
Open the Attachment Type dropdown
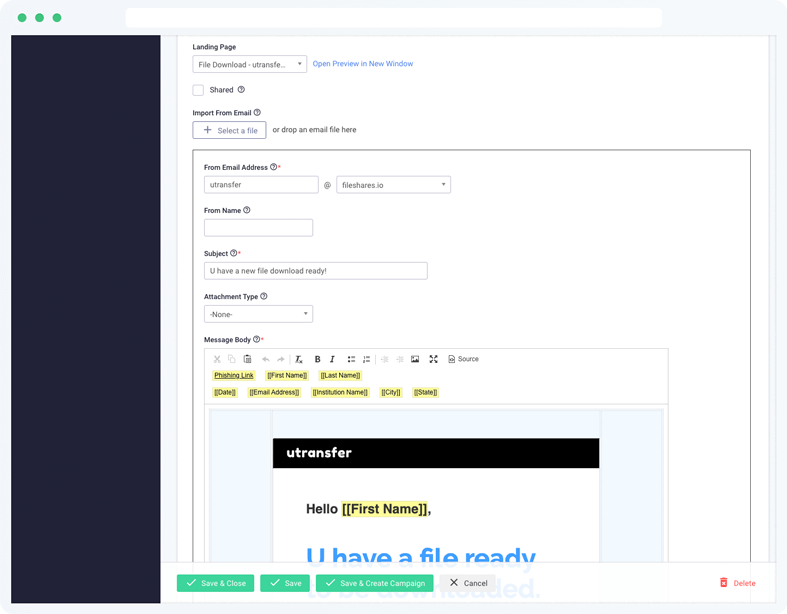(258, 314)
